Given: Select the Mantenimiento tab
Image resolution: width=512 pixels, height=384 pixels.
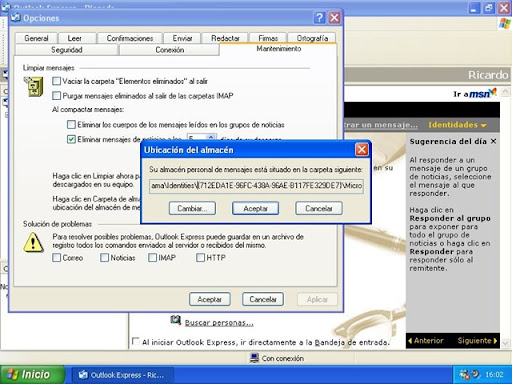Looking at the screenshot, I should 279,49.
